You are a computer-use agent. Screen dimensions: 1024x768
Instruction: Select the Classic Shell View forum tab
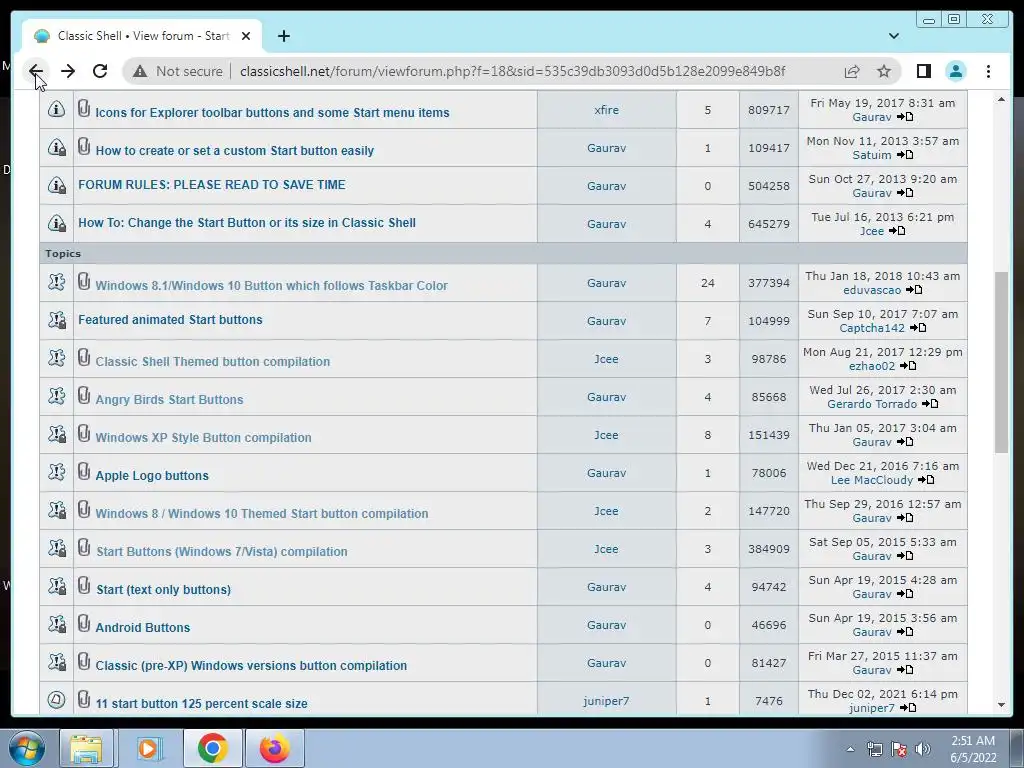[142, 36]
